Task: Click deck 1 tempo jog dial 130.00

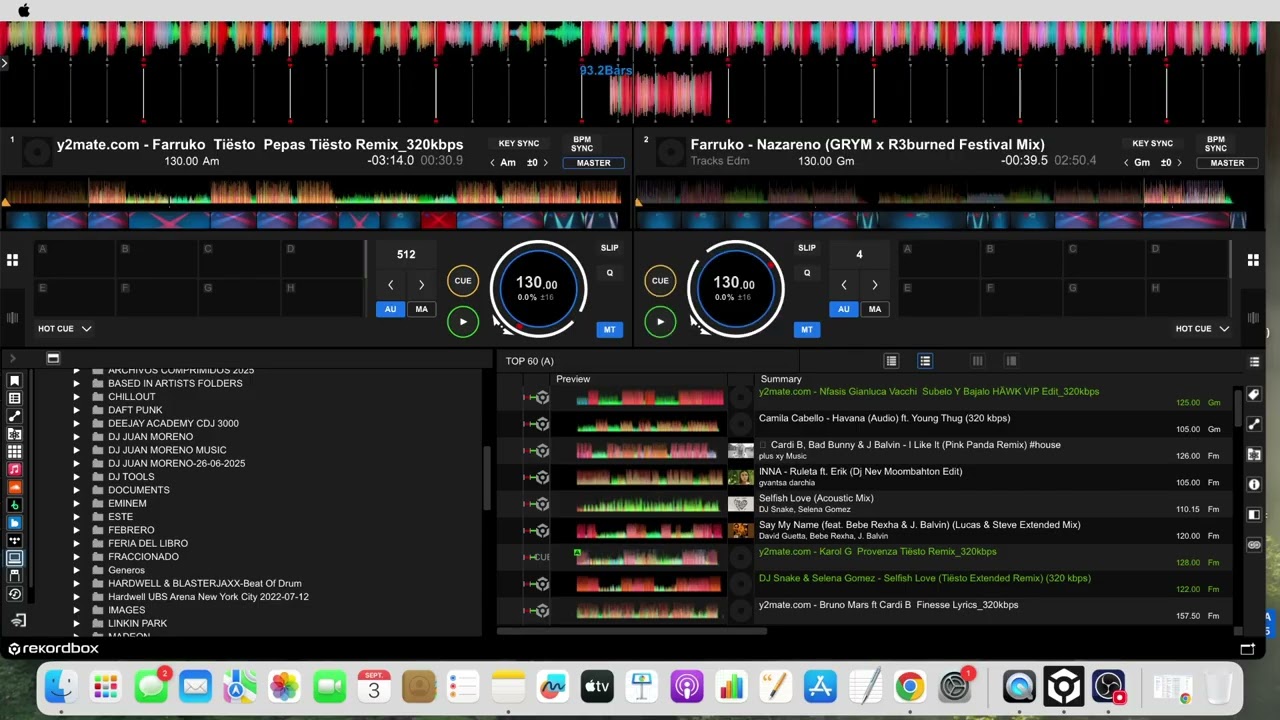Action: tap(538, 288)
